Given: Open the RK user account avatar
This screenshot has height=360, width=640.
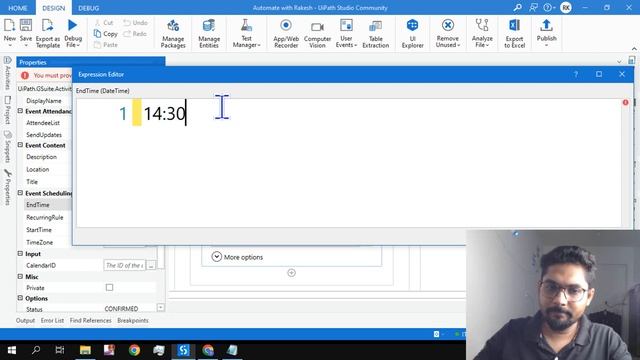Looking at the screenshot, I should [x=566, y=7].
